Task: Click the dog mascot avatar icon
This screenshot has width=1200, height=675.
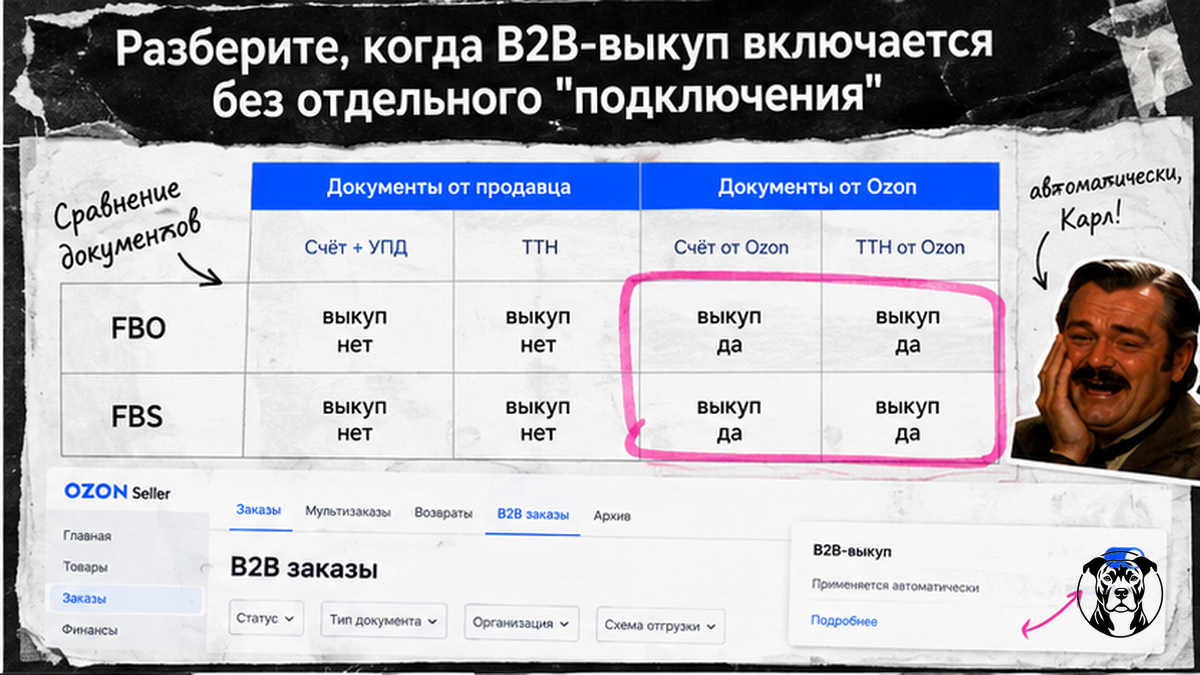Action: tap(1120, 591)
